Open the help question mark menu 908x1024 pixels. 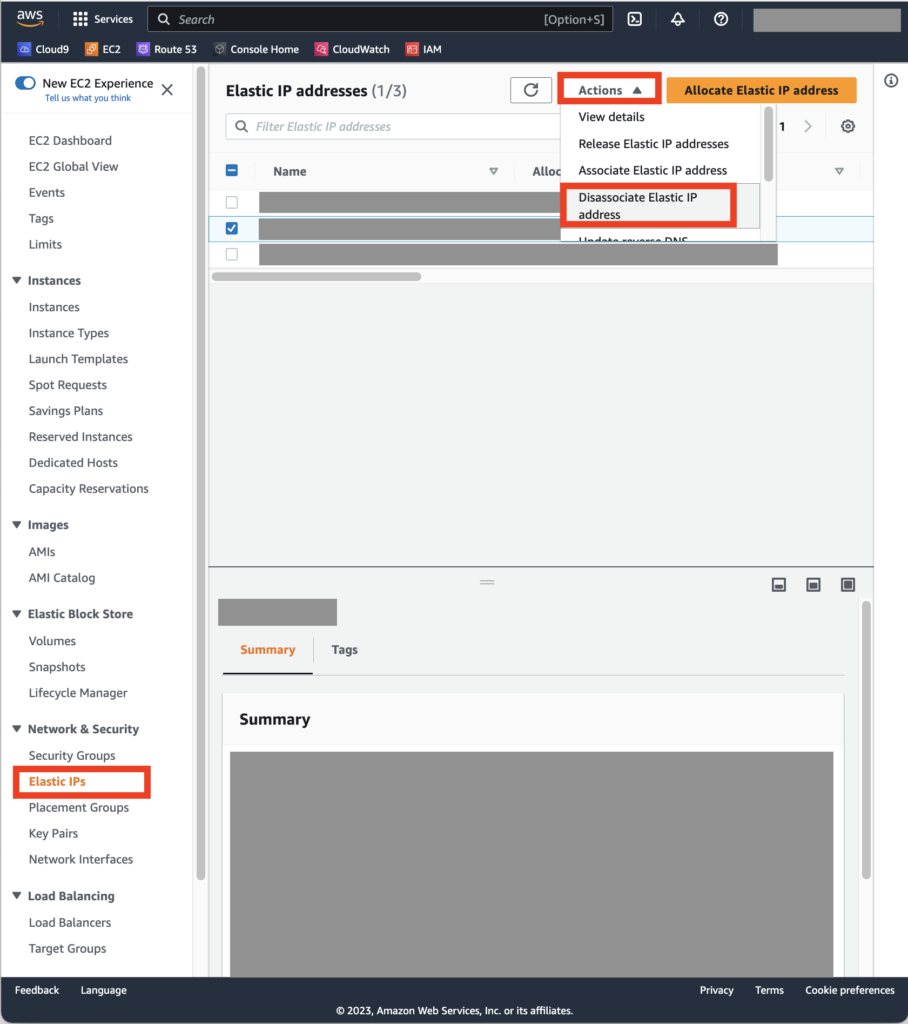[x=721, y=19]
